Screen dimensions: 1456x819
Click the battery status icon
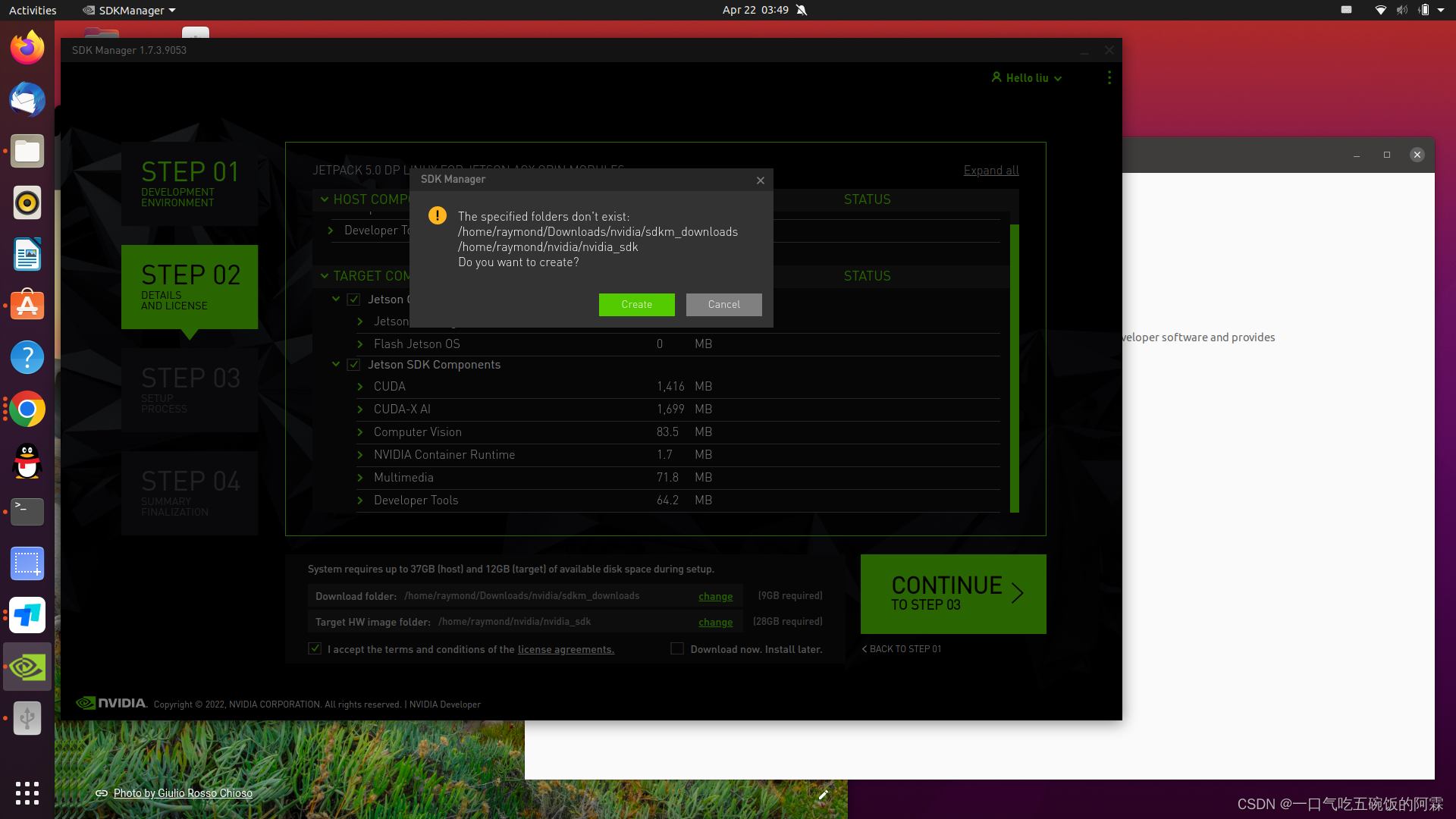click(x=1423, y=10)
